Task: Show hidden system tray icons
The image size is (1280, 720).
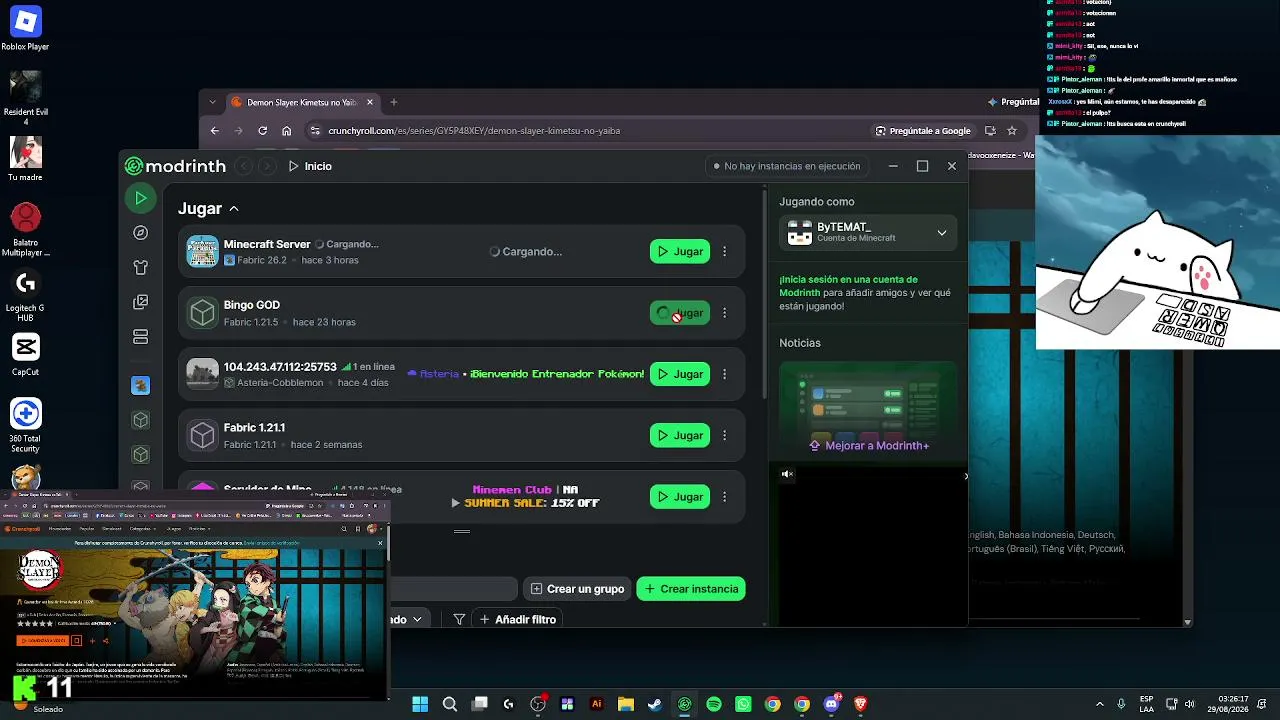Action: click(1100, 704)
